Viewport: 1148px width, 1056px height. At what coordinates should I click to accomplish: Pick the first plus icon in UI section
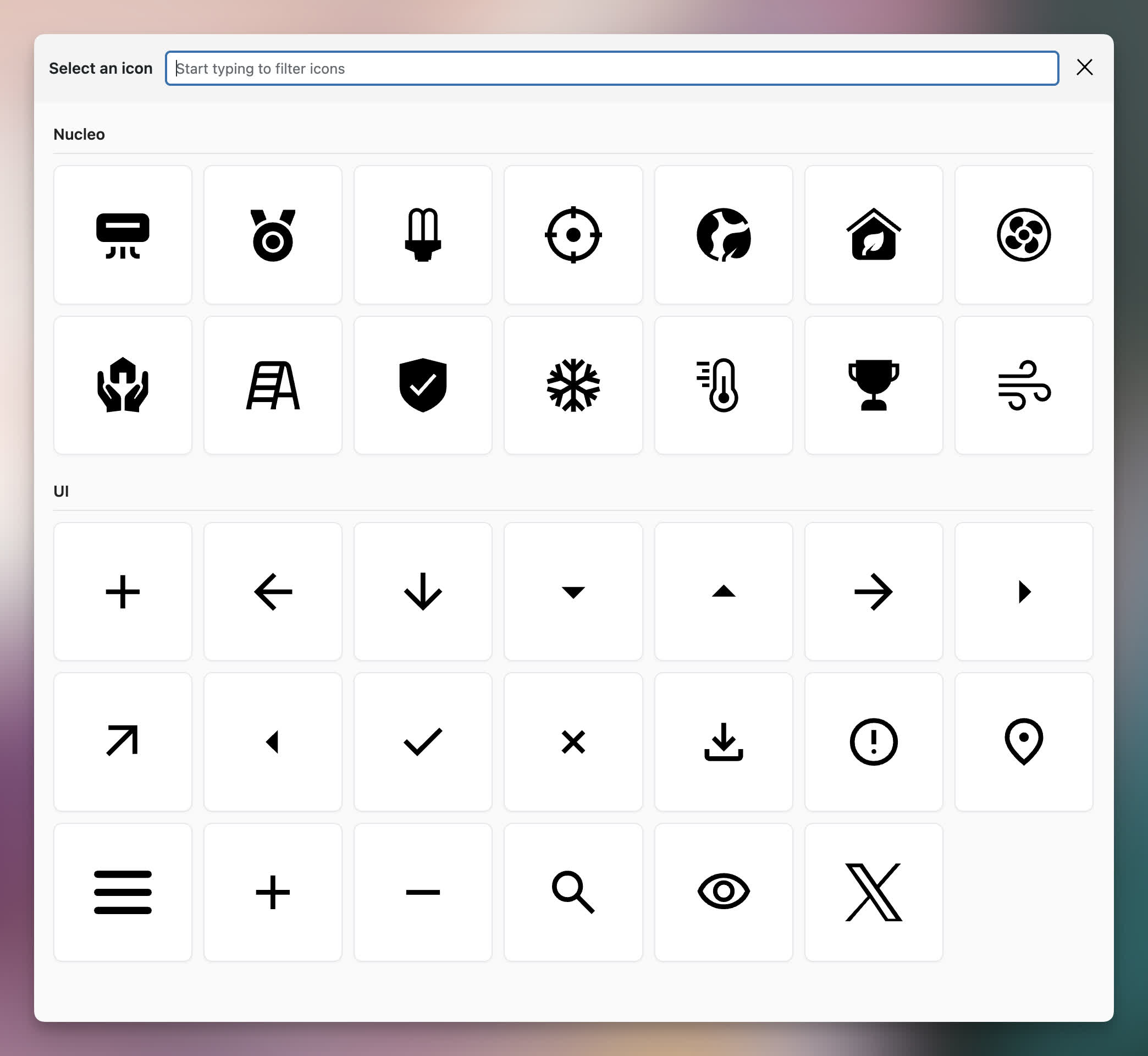pyautogui.click(x=123, y=591)
